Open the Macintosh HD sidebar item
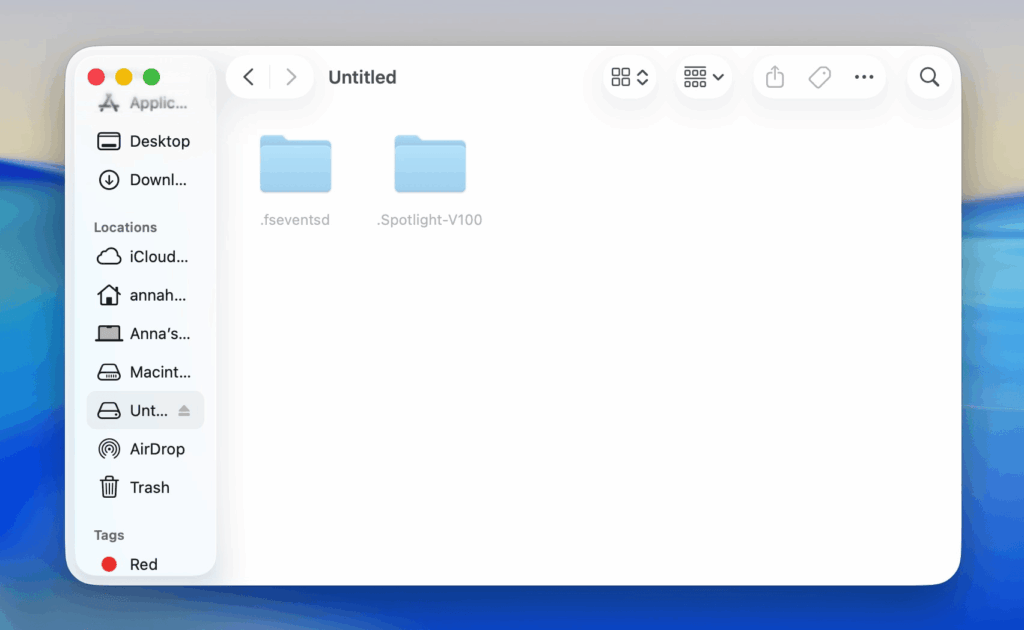Viewport: 1024px width, 630px height. (145, 372)
